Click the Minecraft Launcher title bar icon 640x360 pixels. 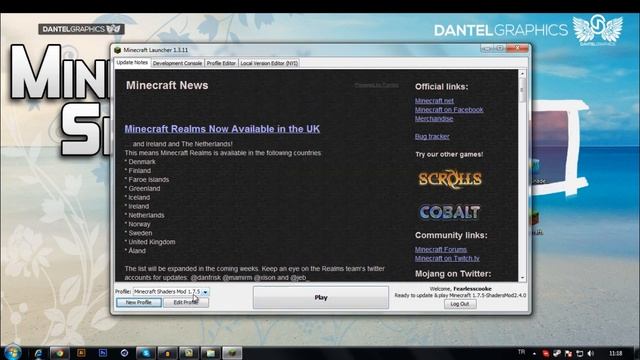pos(118,50)
